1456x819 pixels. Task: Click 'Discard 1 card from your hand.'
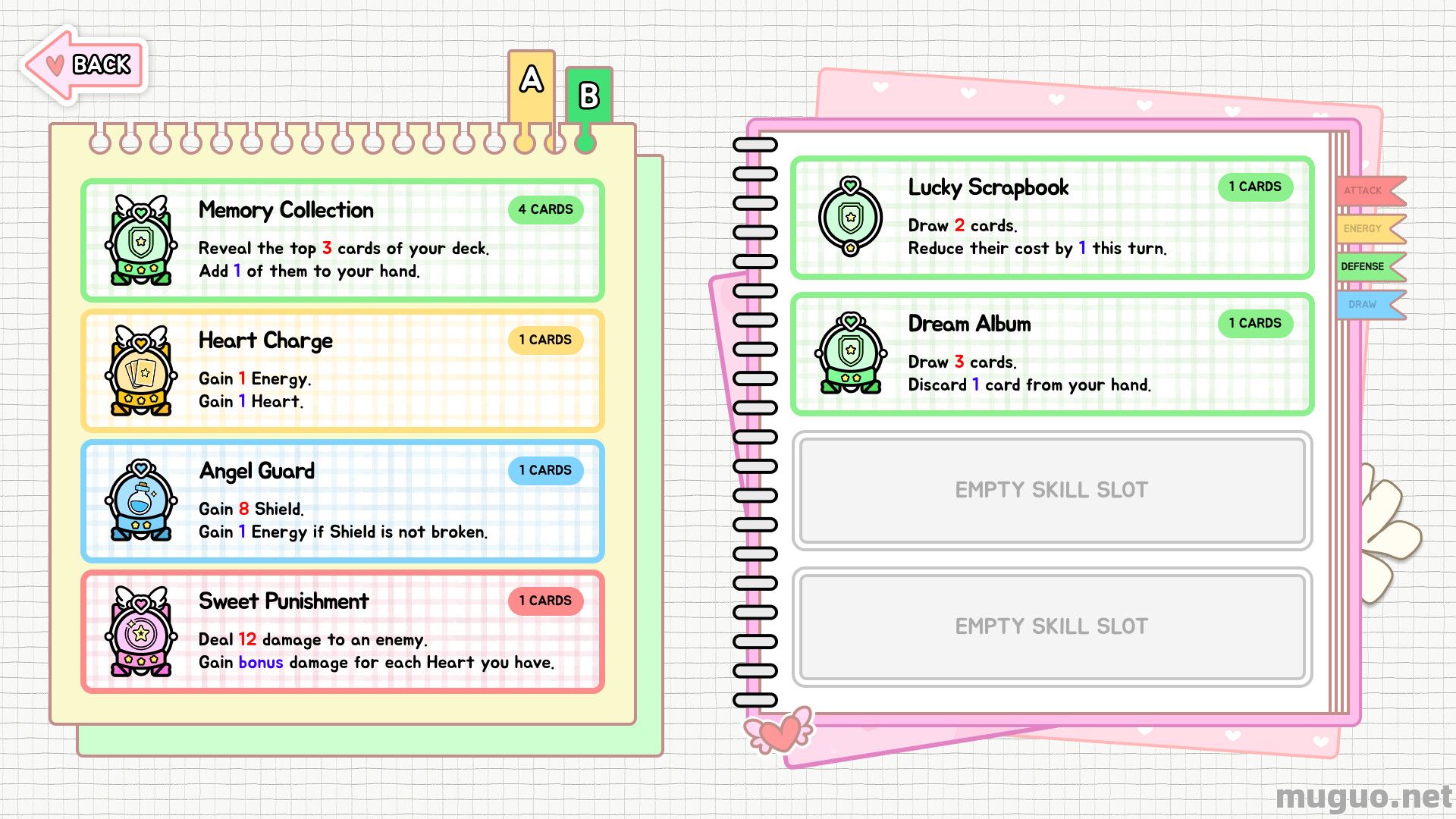click(1029, 385)
